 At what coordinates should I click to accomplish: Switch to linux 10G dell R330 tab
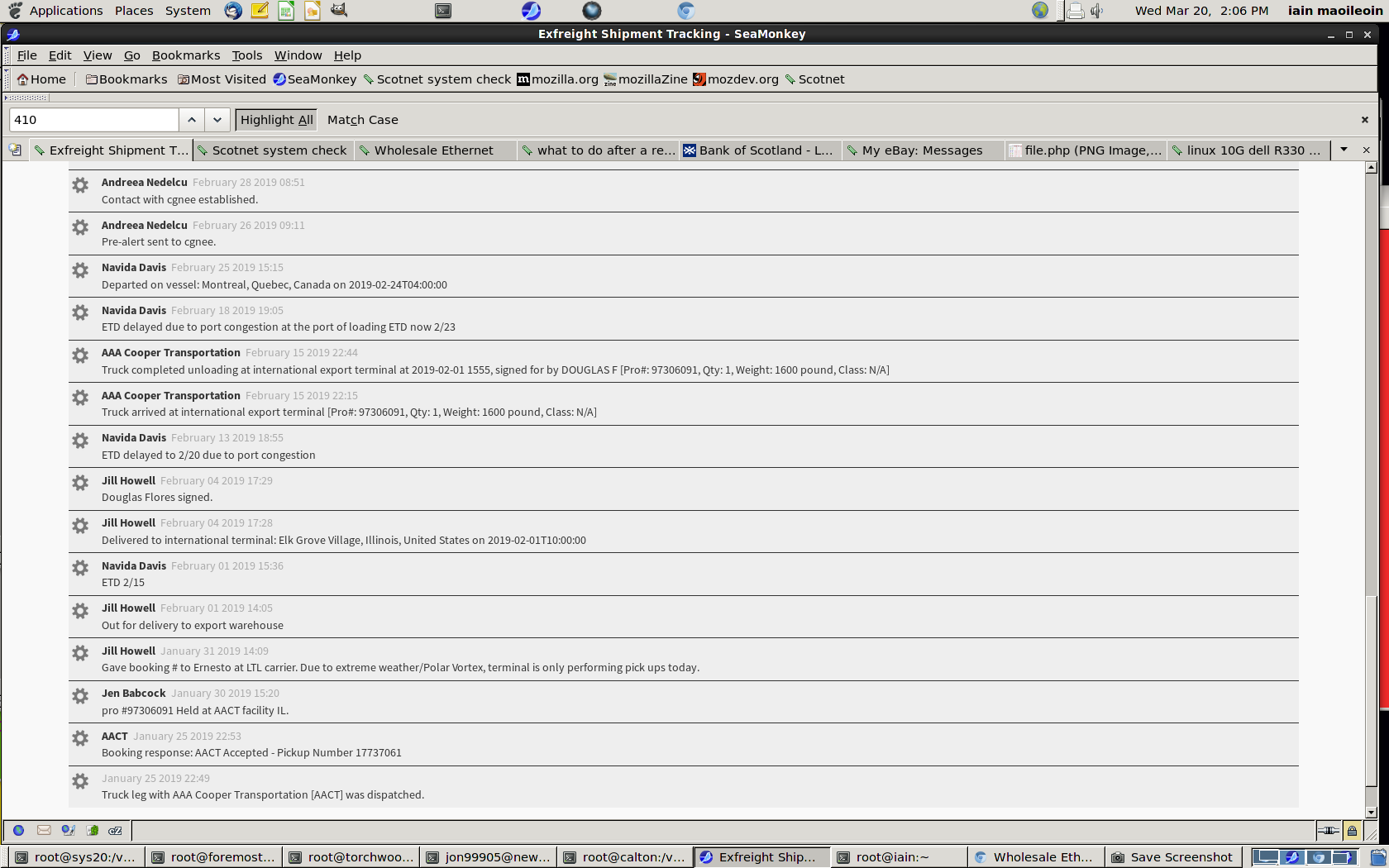click(1248, 150)
